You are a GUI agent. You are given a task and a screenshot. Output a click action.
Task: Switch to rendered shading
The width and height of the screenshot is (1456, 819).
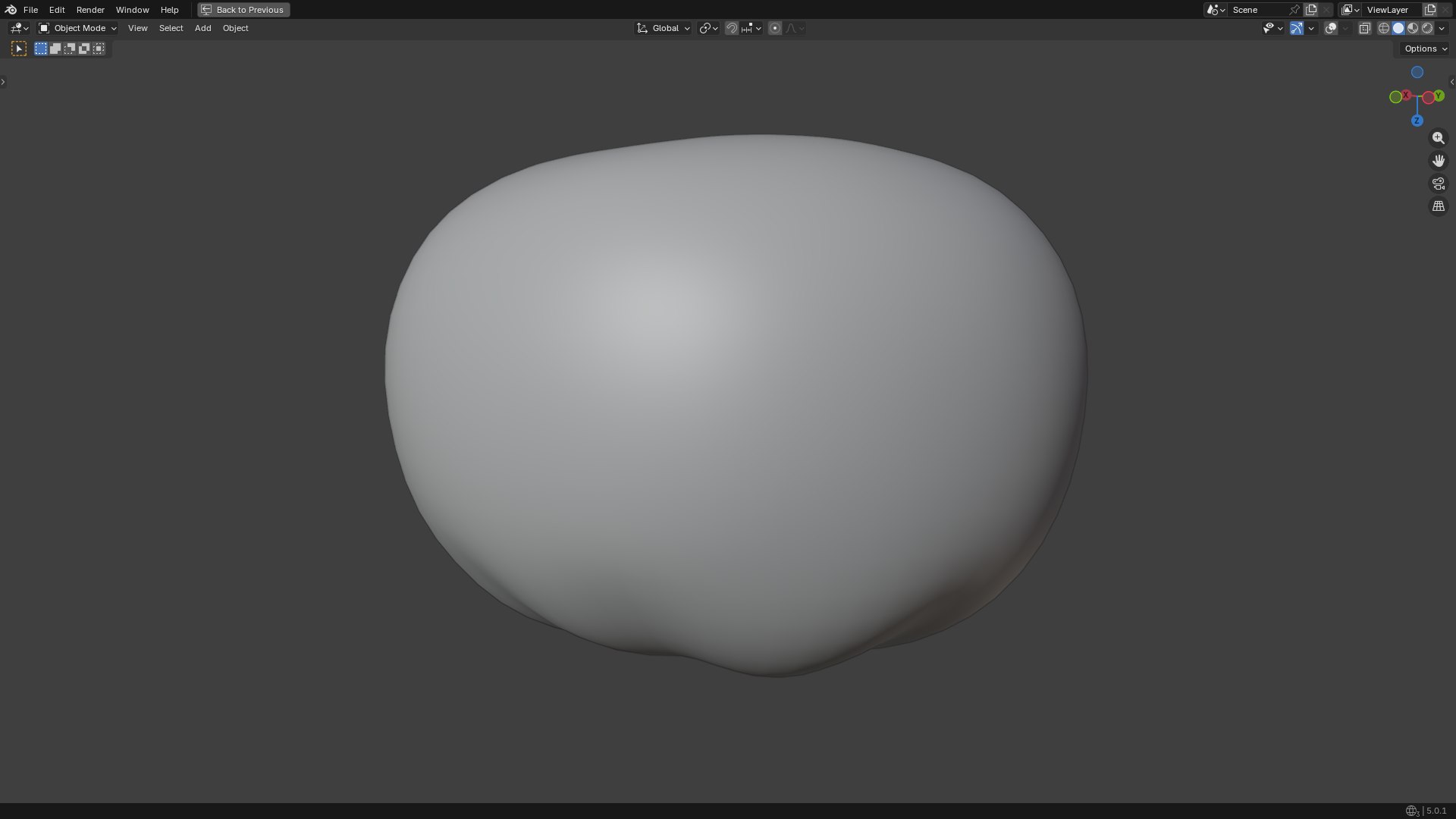tap(1427, 28)
